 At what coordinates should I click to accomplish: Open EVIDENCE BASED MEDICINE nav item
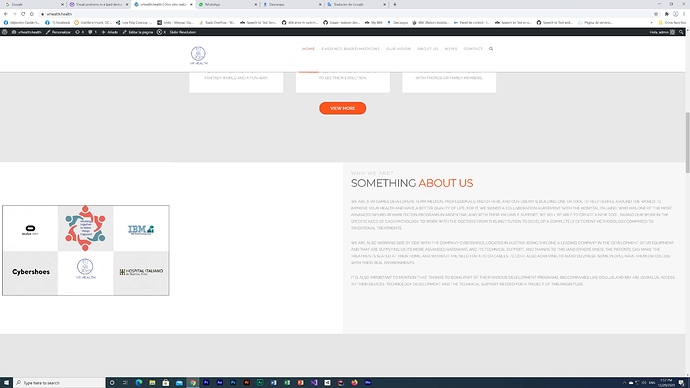350,49
